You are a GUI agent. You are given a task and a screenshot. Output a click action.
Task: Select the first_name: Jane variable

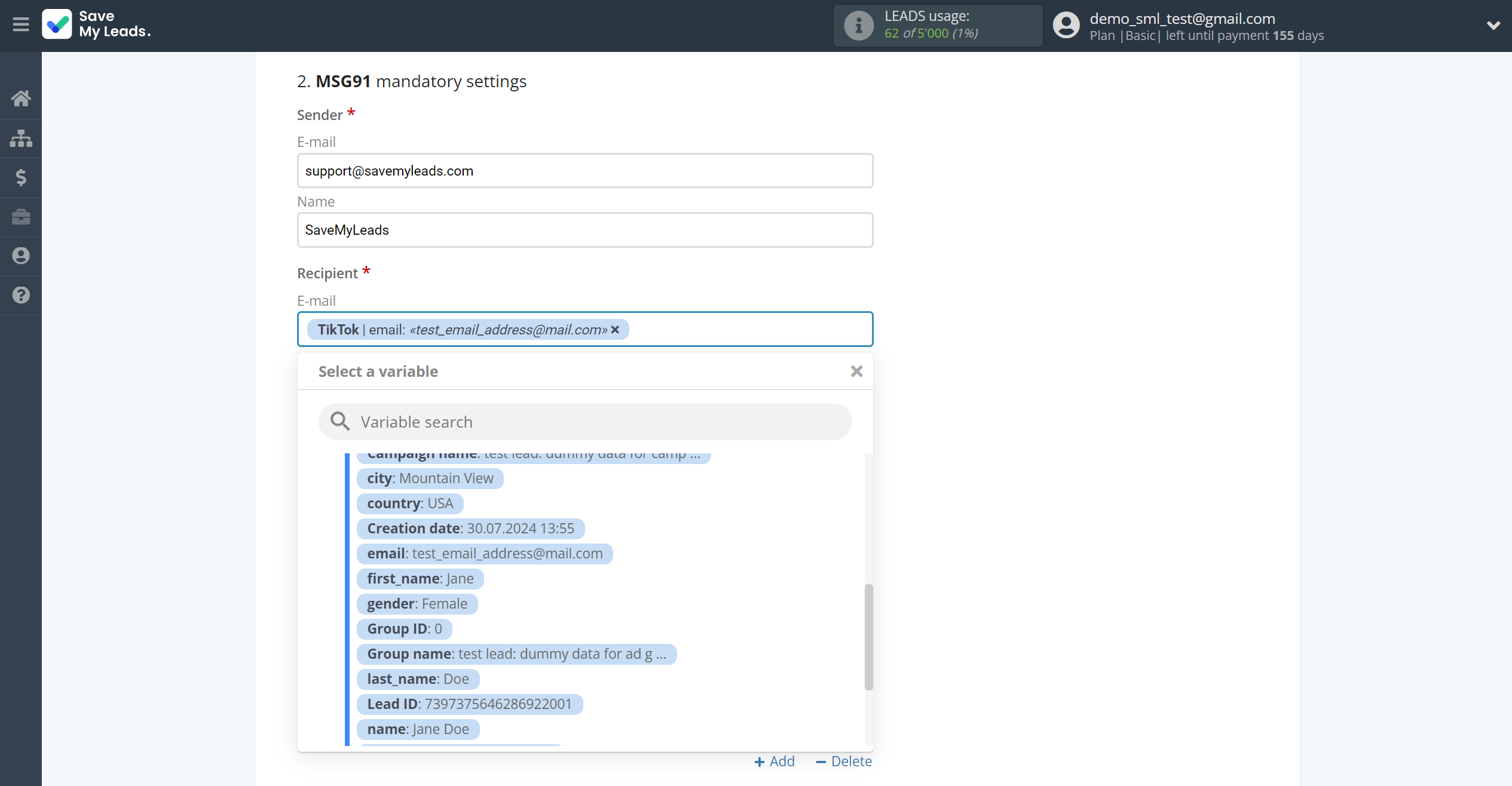coord(420,579)
